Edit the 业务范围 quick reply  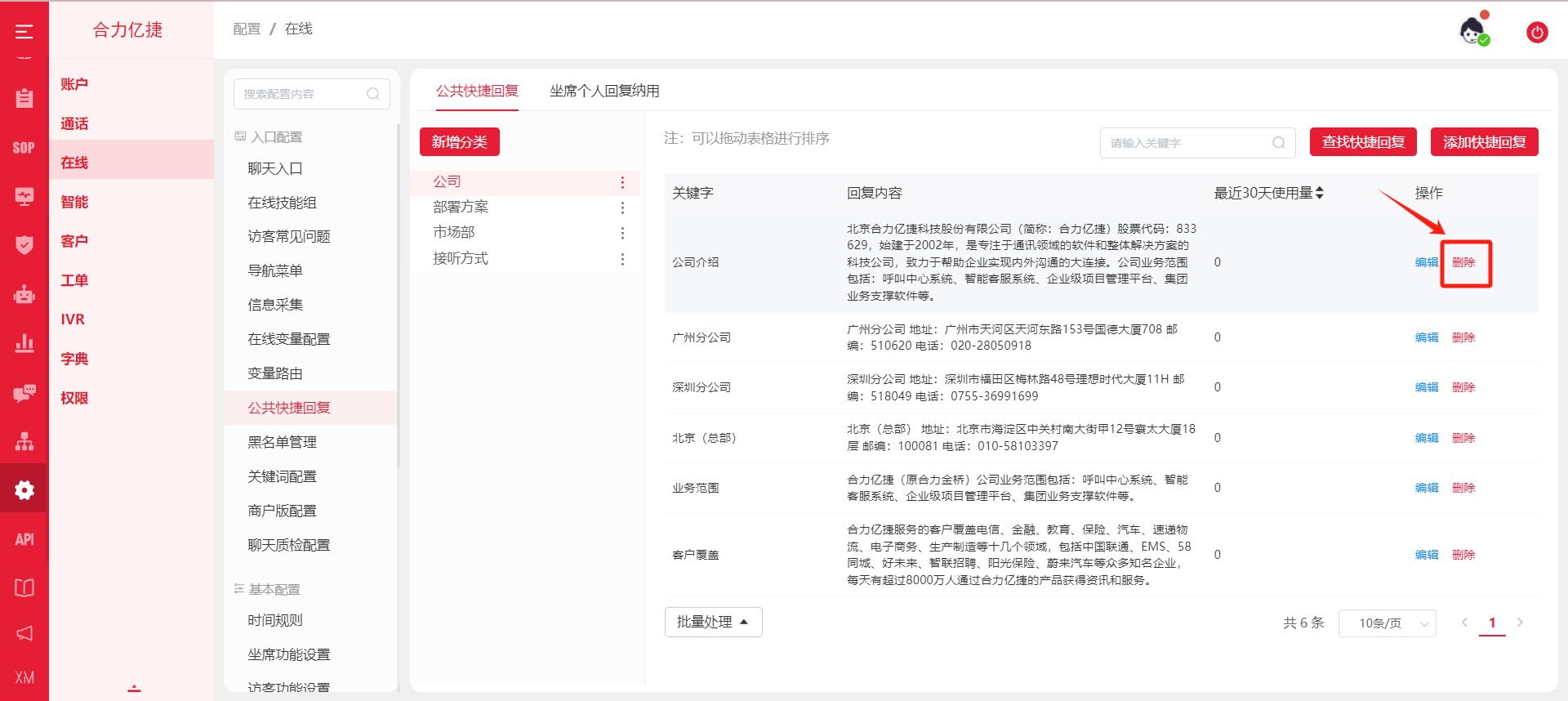coord(1427,488)
